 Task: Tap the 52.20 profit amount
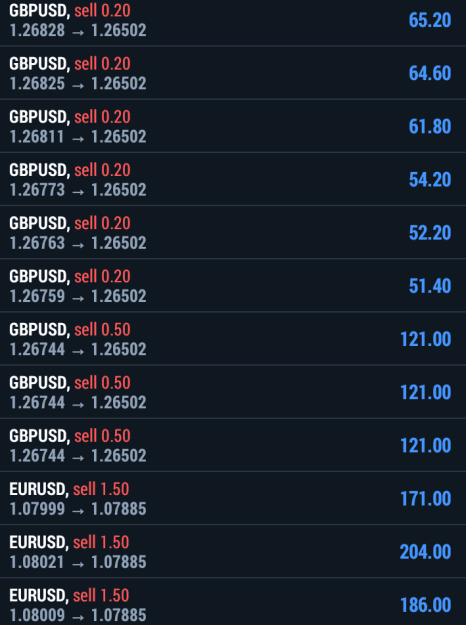(x=430, y=233)
